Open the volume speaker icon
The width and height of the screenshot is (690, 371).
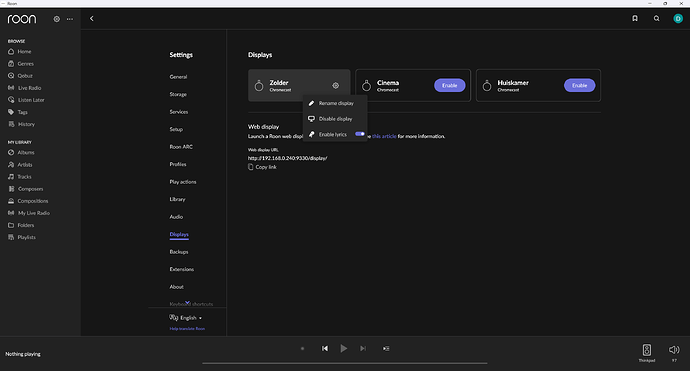[x=674, y=350]
